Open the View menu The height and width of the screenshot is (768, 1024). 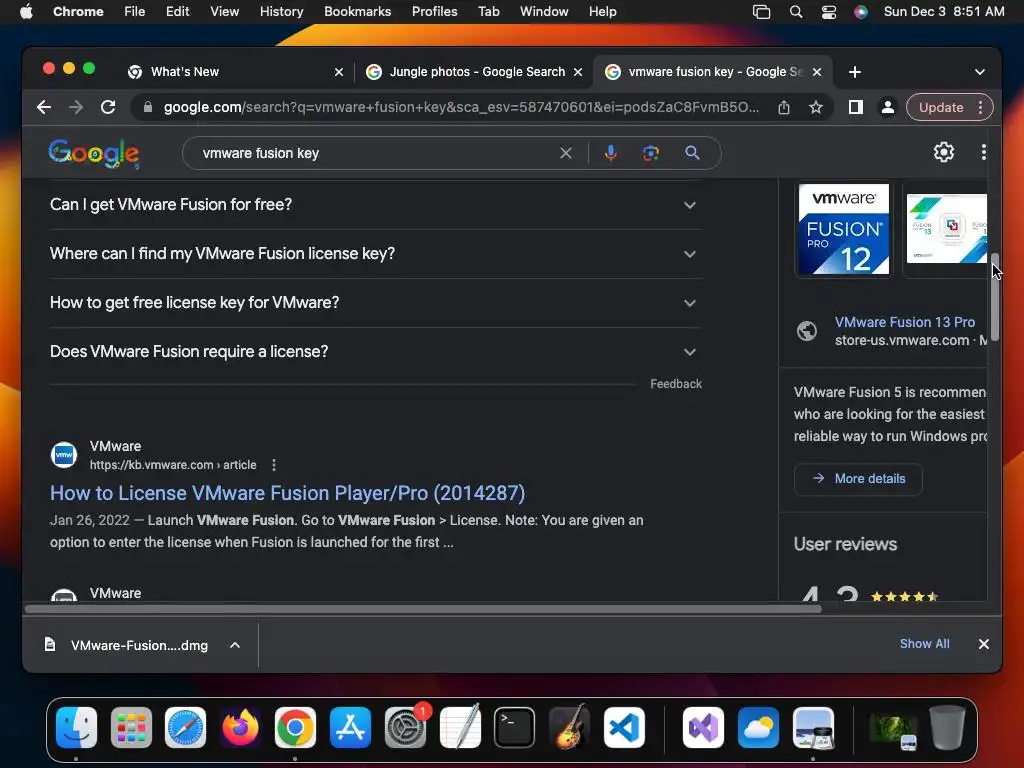pos(224,12)
